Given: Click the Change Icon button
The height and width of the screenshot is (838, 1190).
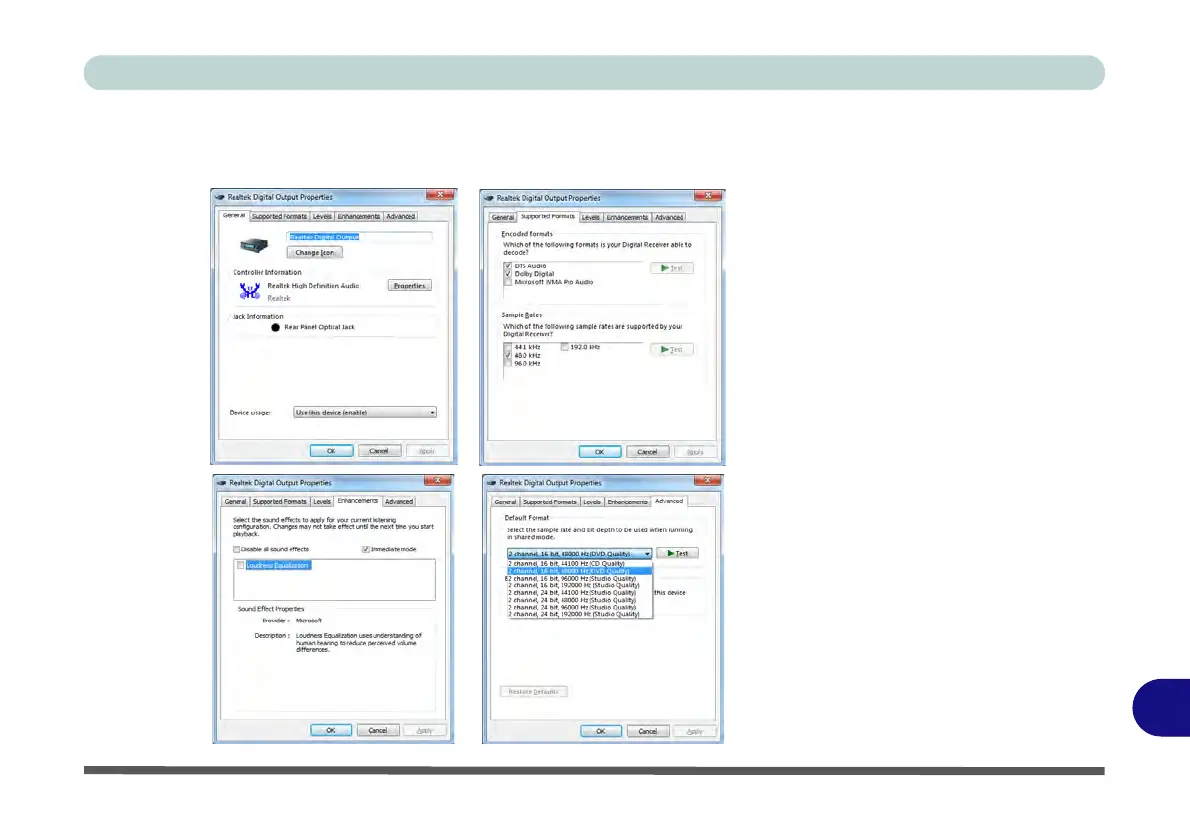Looking at the screenshot, I should 314,253.
